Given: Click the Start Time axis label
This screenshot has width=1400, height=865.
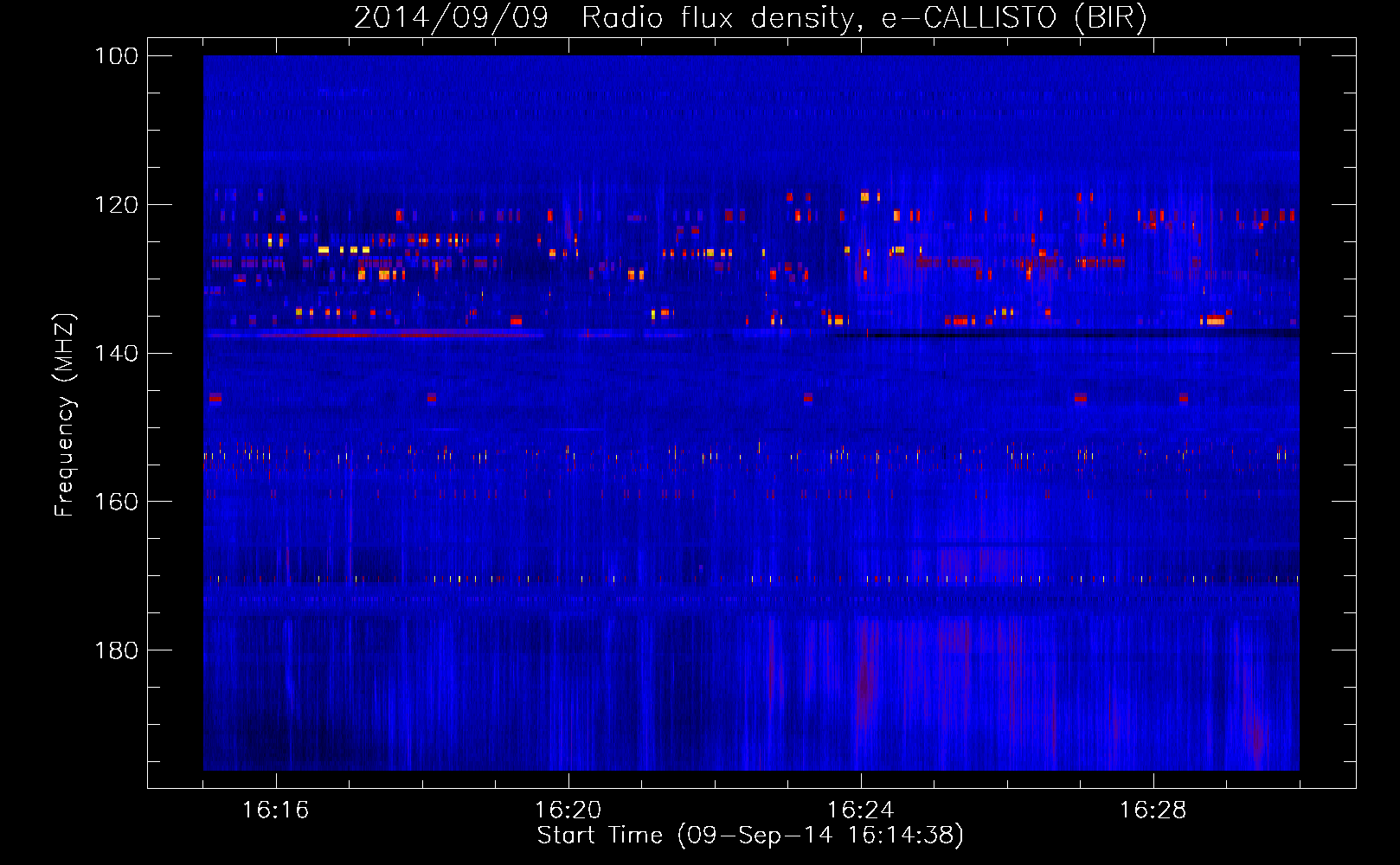Looking at the screenshot, I should [x=750, y=836].
